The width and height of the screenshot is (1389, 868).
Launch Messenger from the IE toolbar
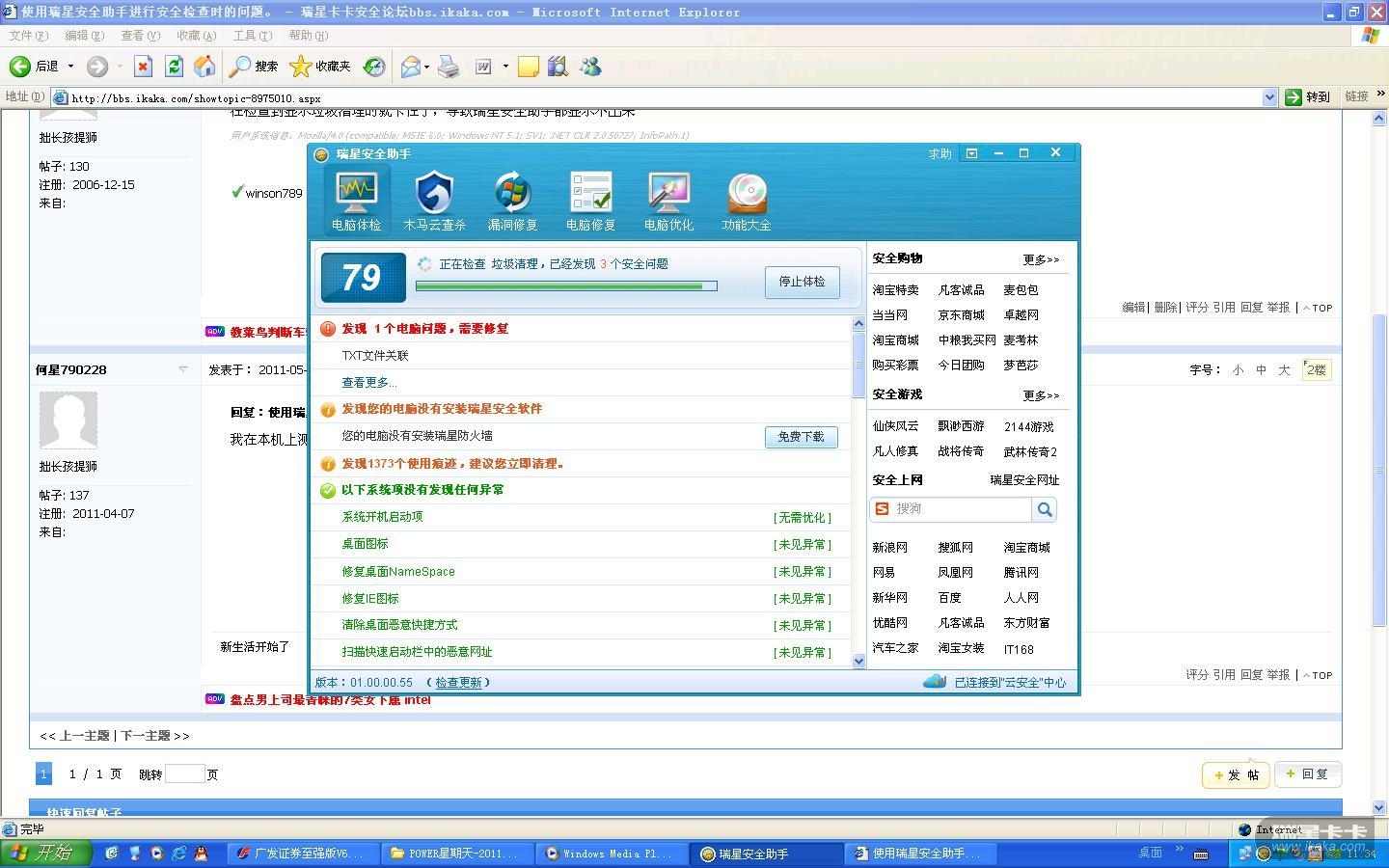coord(590,67)
